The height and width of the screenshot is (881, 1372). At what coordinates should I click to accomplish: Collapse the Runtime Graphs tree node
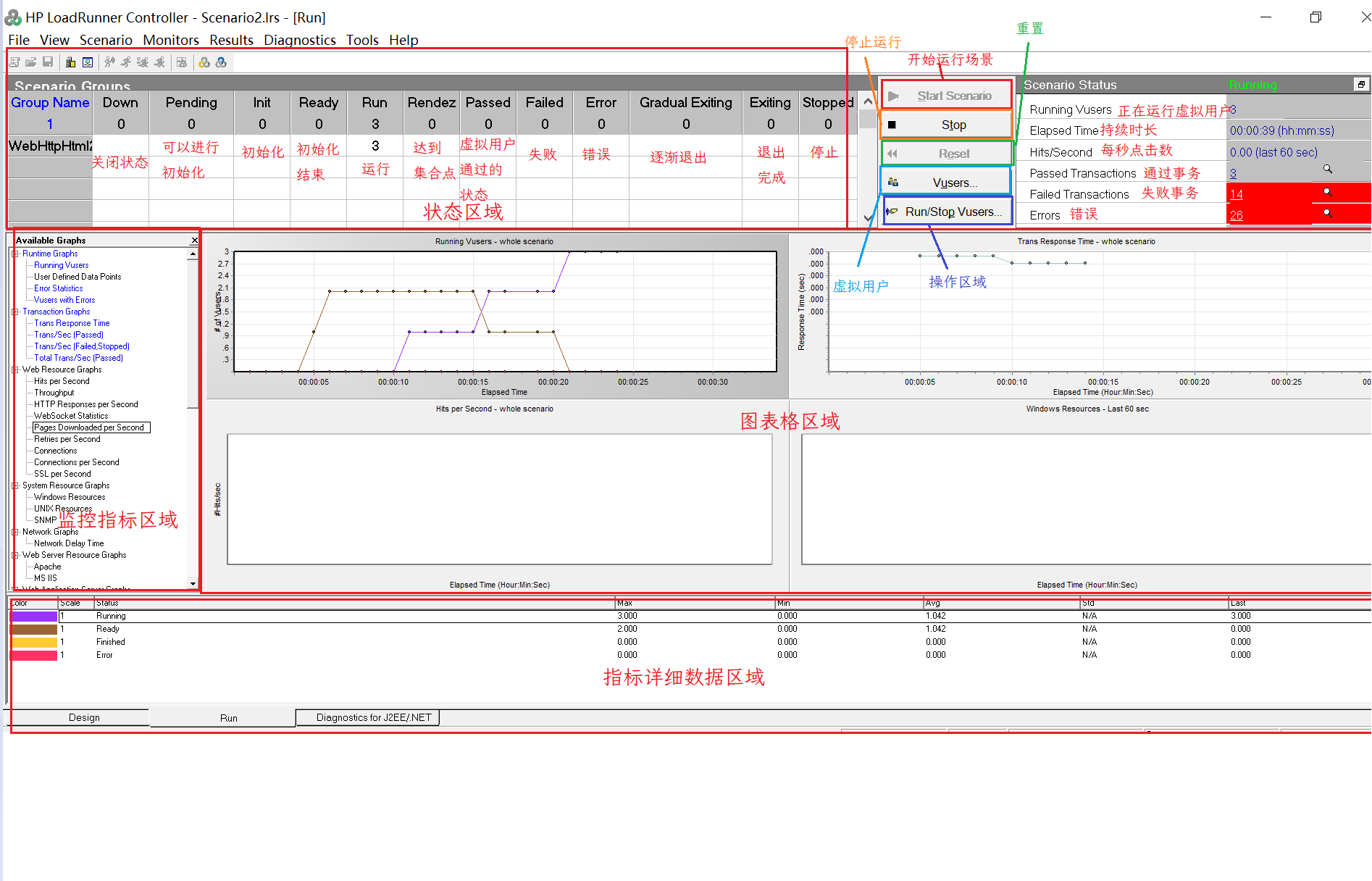[15, 254]
